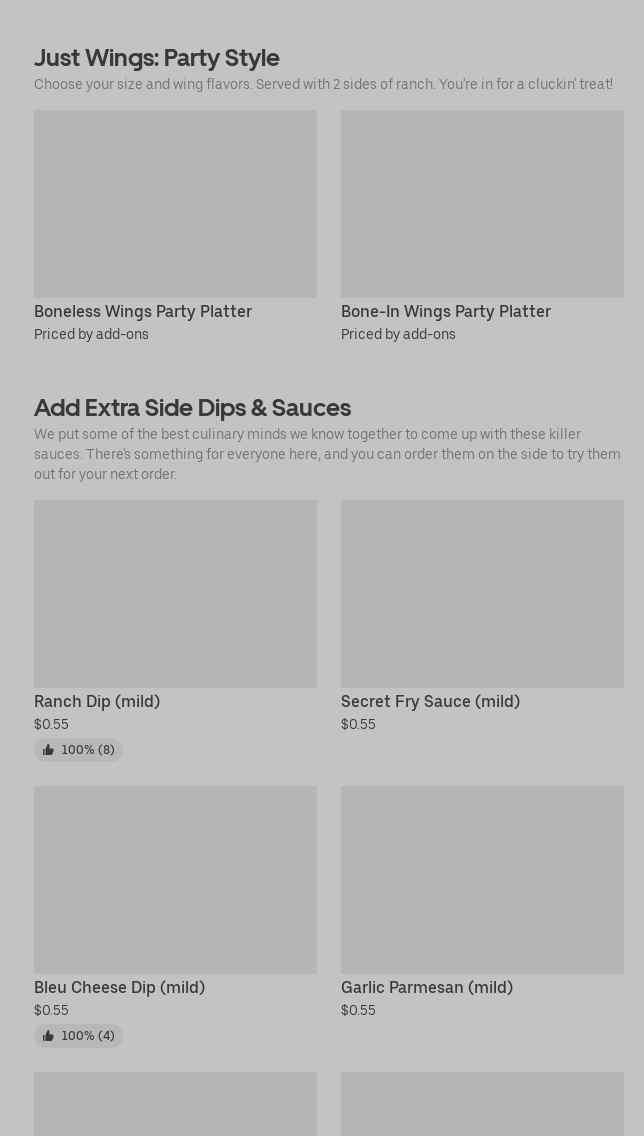Click thumbs-up icon under Ranch Dip
This screenshot has width=644, height=1136.
49,750
